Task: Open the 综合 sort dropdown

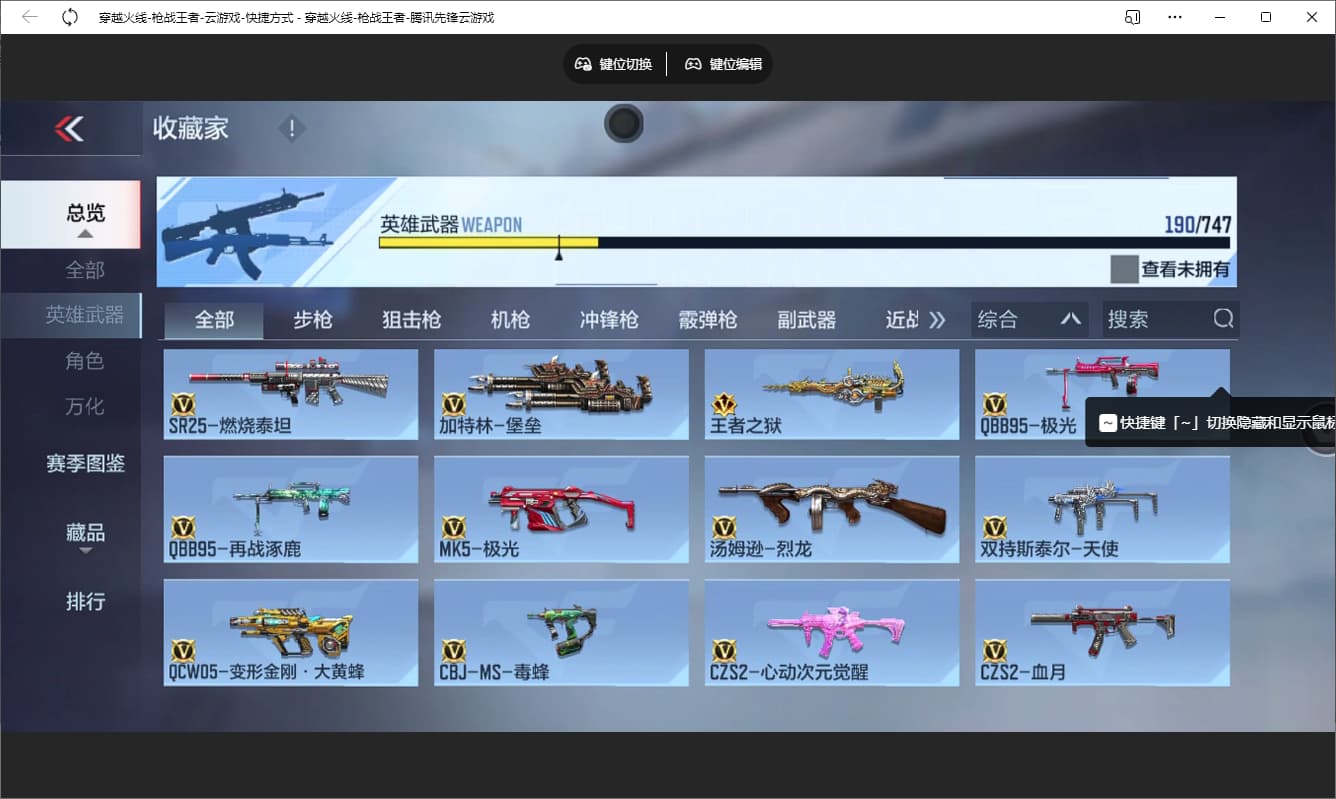Action: click(x=1030, y=320)
